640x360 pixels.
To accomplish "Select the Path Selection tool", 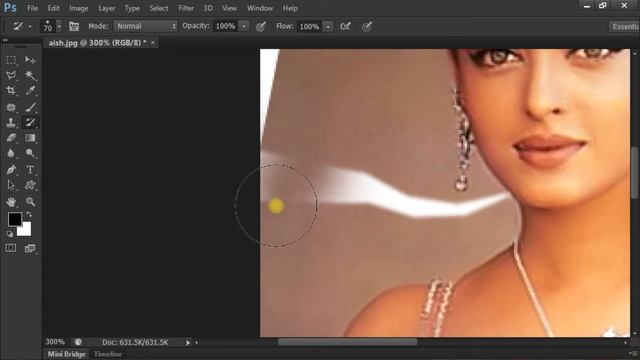I will [x=11, y=185].
